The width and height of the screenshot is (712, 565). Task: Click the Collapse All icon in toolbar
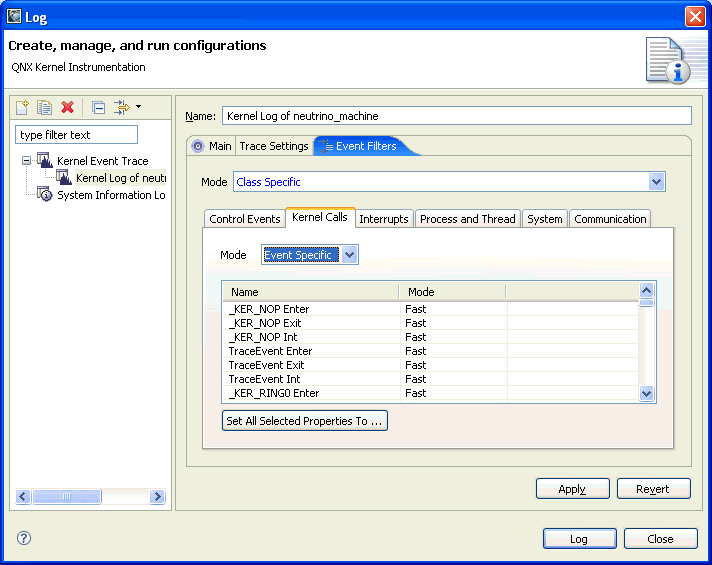[x=98, y=107]
